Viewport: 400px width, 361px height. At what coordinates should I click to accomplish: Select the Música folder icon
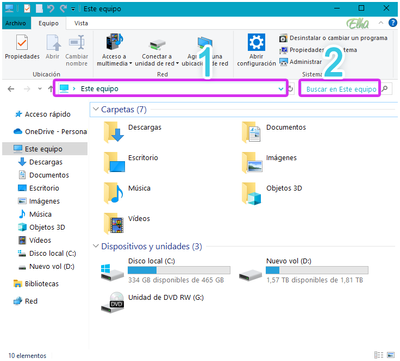click(114, 193)
